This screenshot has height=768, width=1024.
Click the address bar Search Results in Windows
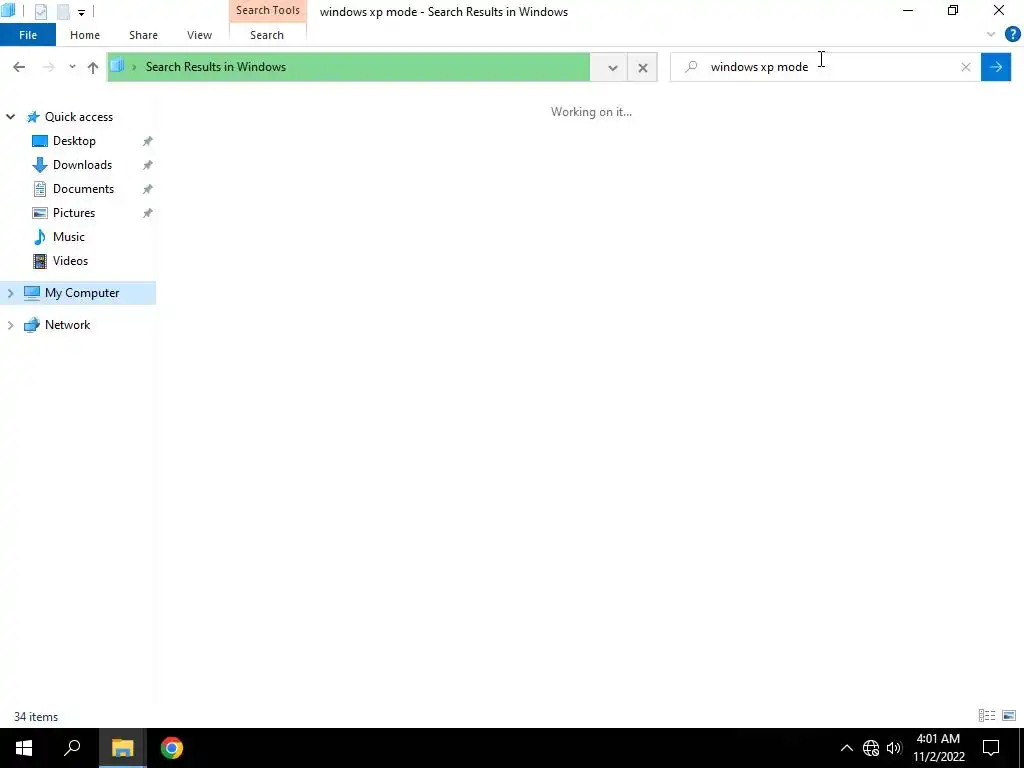tap(349, 67)
